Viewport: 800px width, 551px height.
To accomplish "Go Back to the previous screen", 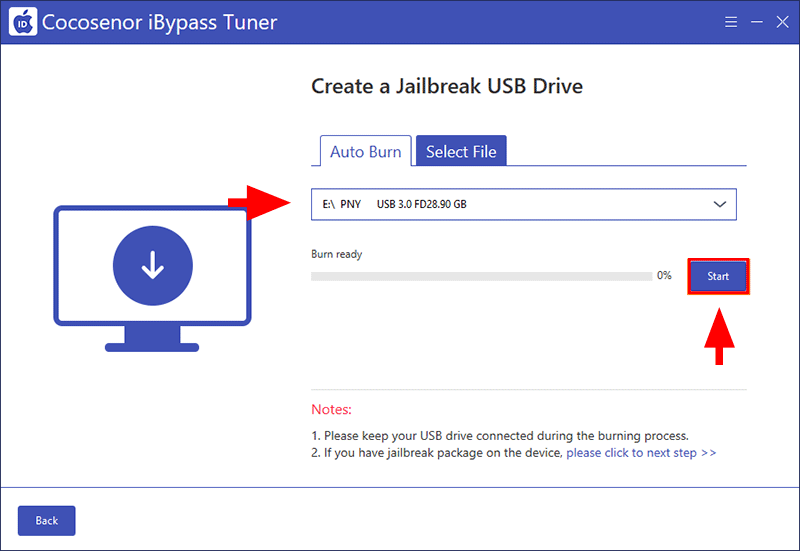I will click(x=46, y=521).
